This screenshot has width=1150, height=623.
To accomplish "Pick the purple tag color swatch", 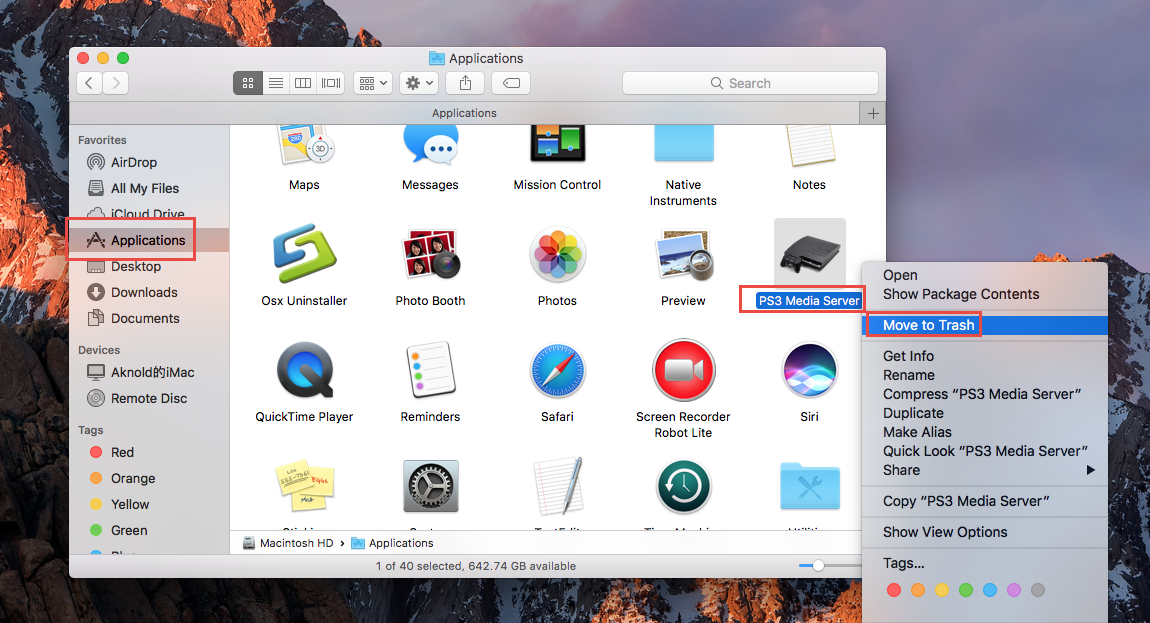I will coord(1013,590).
